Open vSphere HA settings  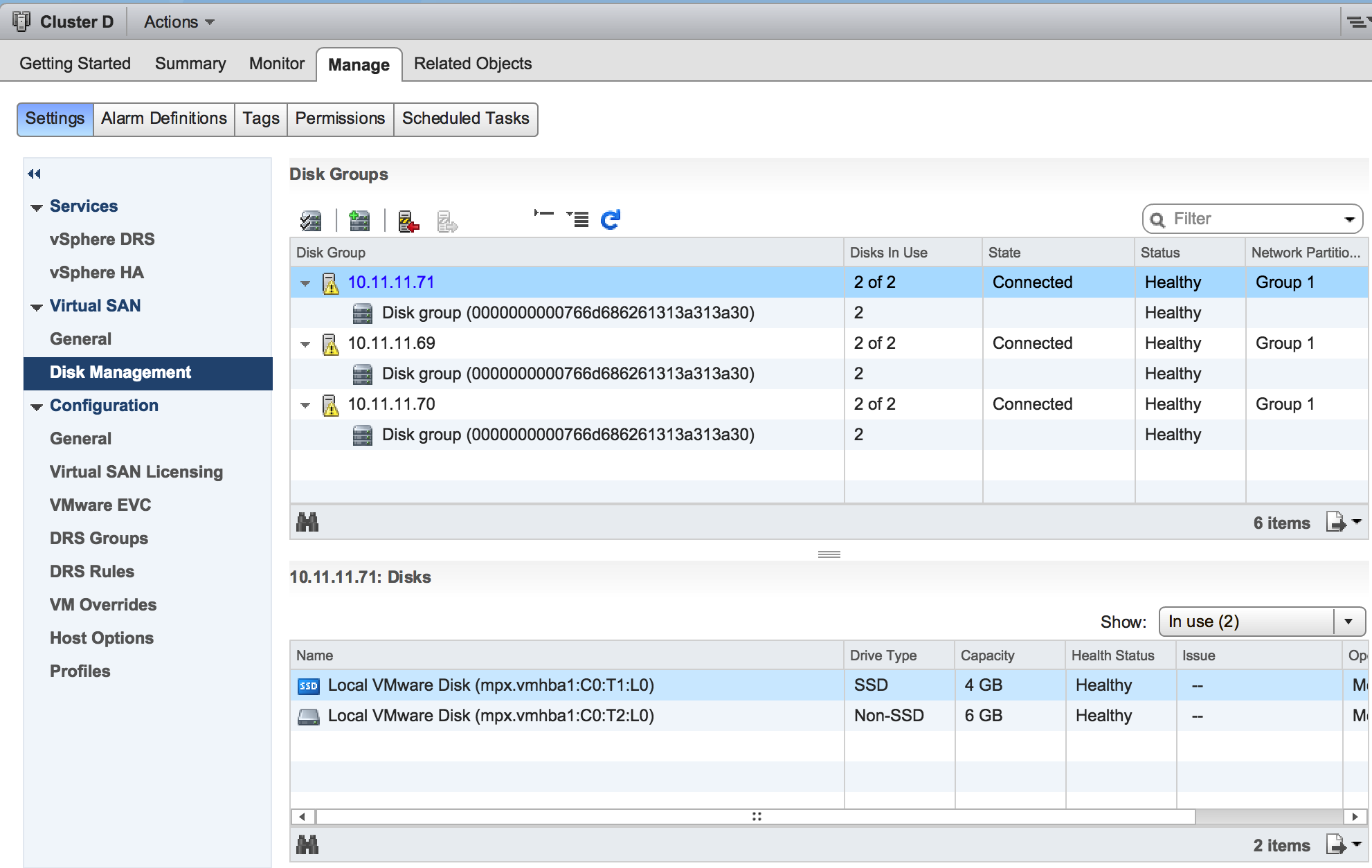tap(97, 273)
